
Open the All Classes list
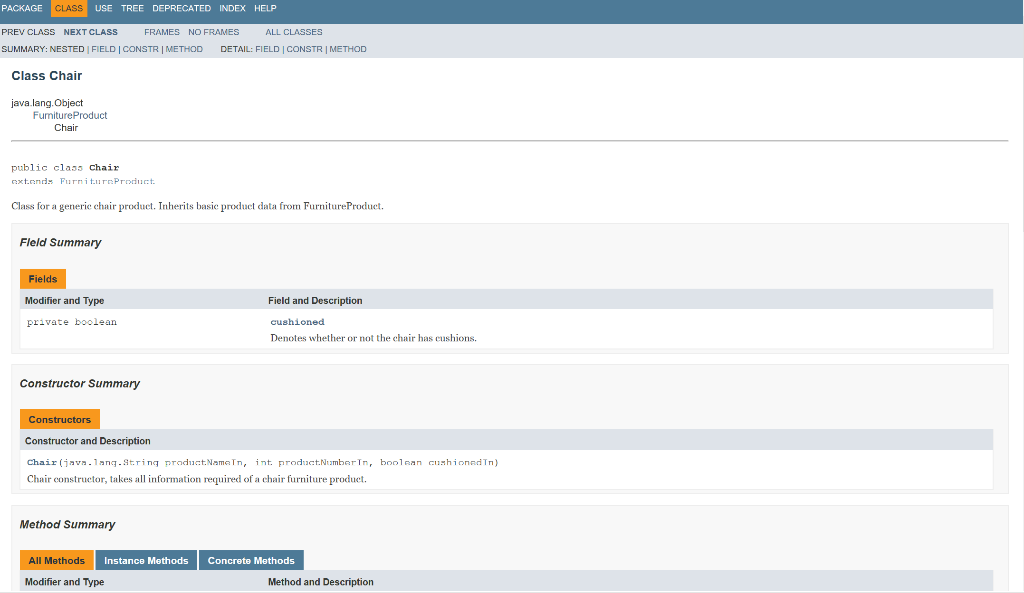tap(292, 31)
